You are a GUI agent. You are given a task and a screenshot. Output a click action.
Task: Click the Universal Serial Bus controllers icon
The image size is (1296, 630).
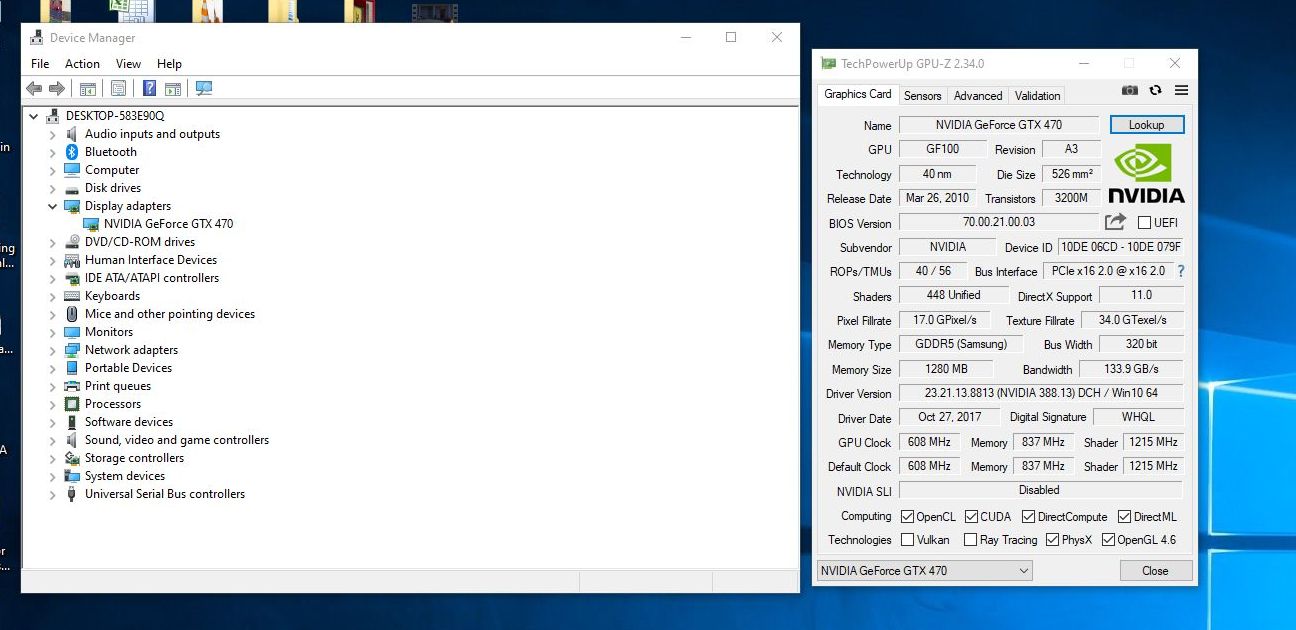72,494
